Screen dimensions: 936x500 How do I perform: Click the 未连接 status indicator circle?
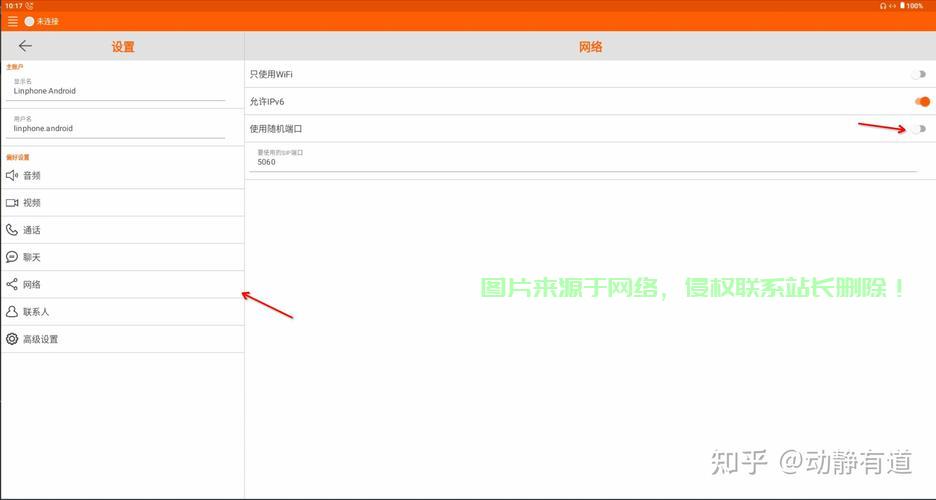coord(29,21)
